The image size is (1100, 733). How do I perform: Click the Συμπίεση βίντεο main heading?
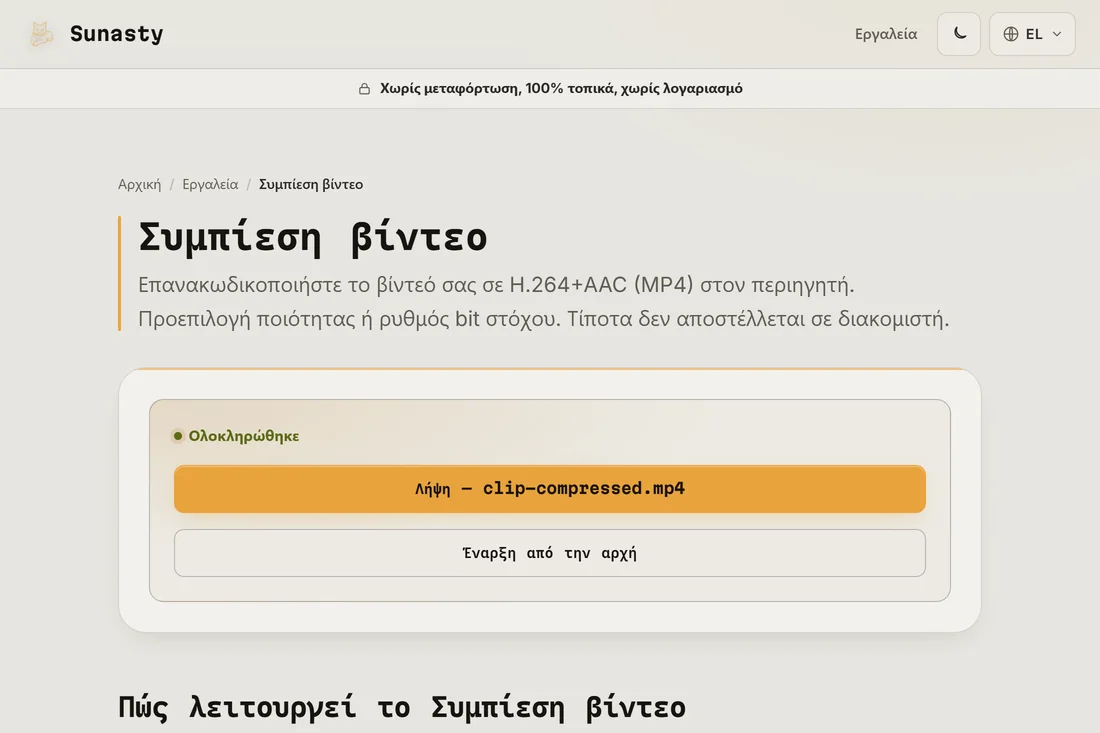313,236
